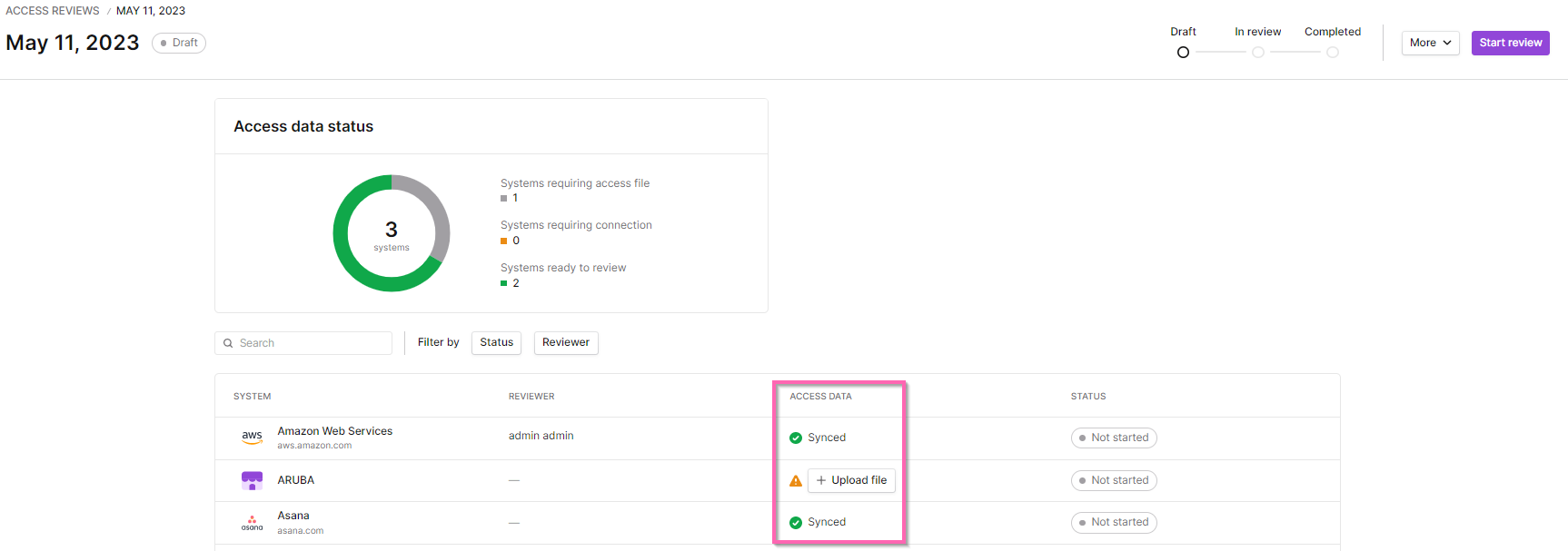Go to ACCESS REVIEWS breadcrumb link

53,11
